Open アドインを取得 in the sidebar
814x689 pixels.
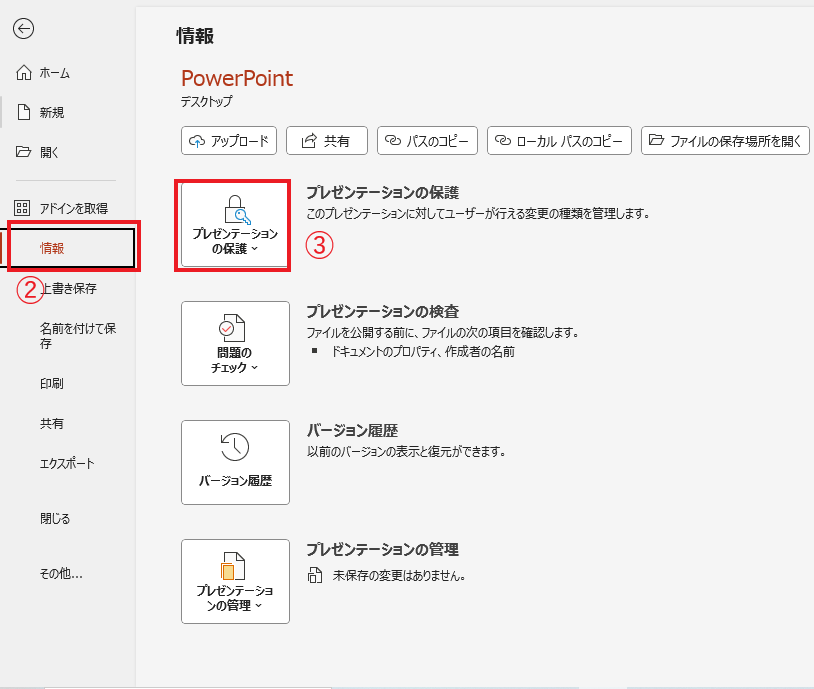click(74, 208)
